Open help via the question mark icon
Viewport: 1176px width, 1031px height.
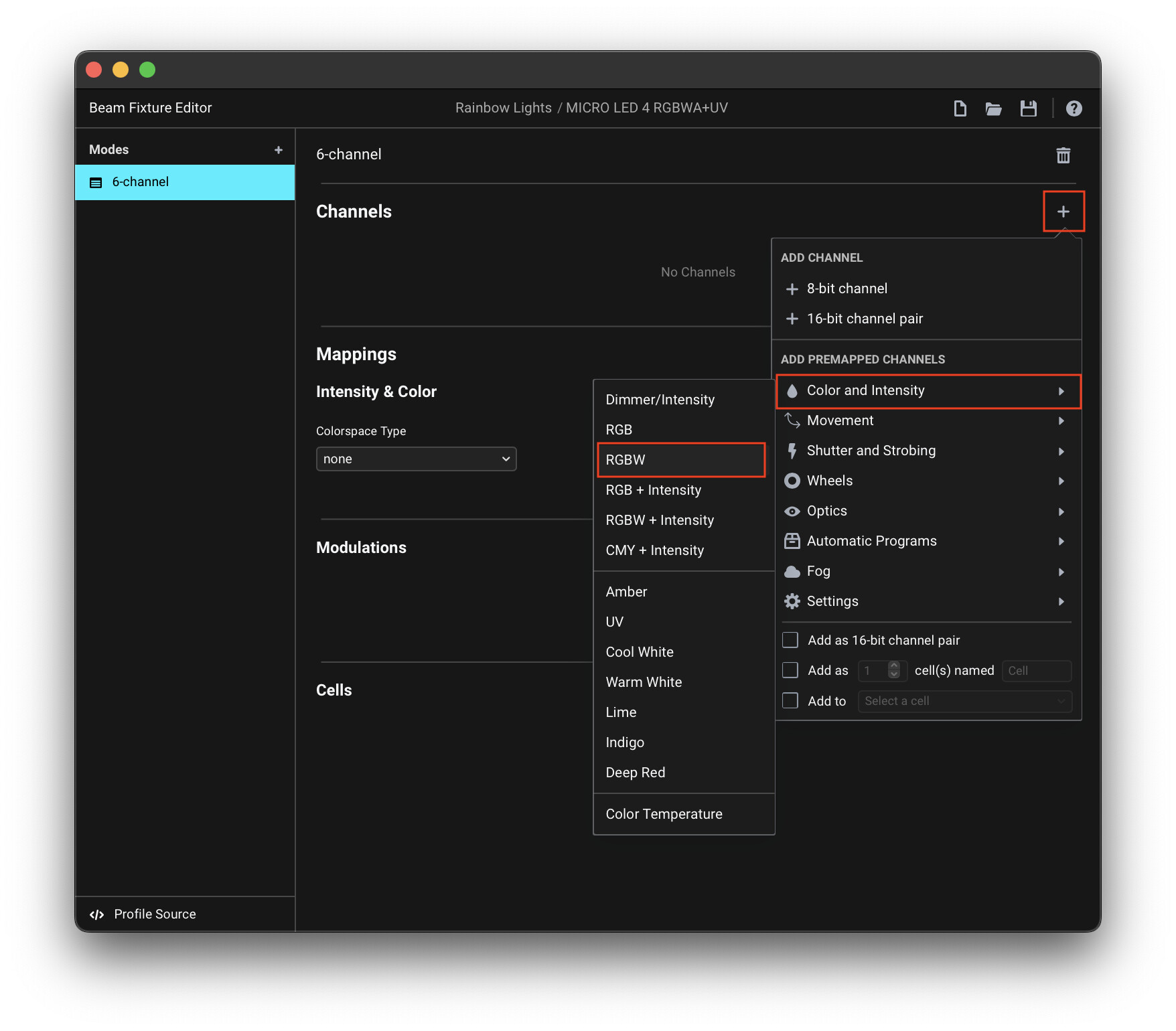[1074, 108]
